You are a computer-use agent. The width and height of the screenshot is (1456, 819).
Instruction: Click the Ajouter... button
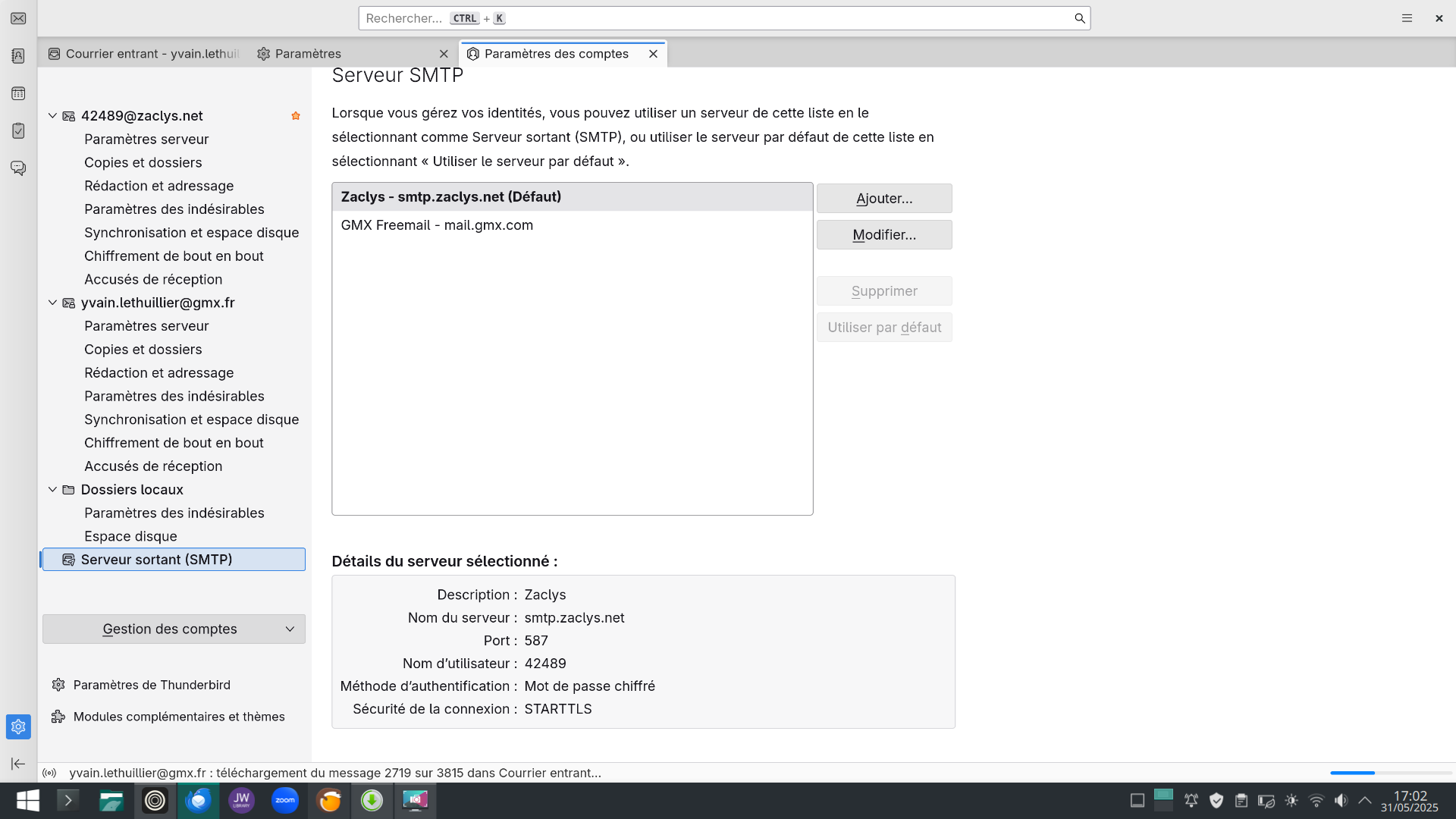point(883,199)
